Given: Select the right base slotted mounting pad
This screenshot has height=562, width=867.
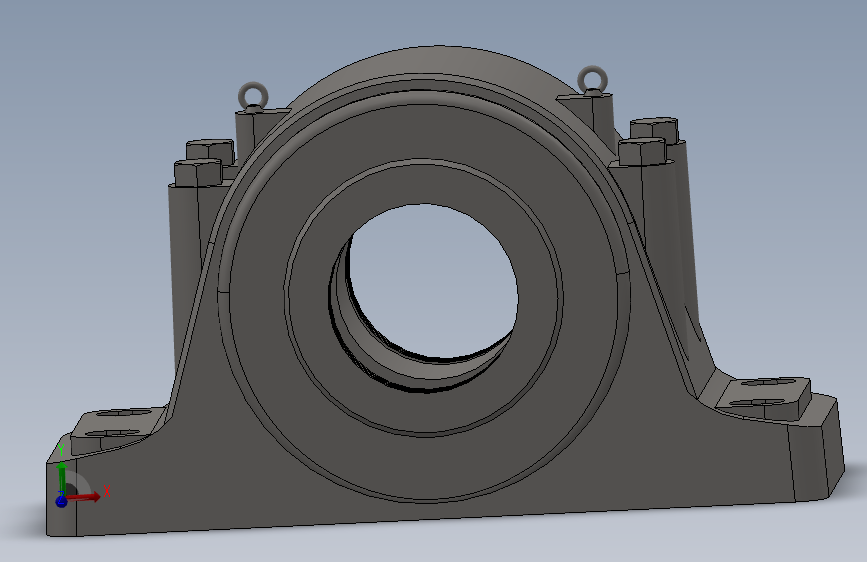Looking at the screenshot, I should tap(765, 398).
